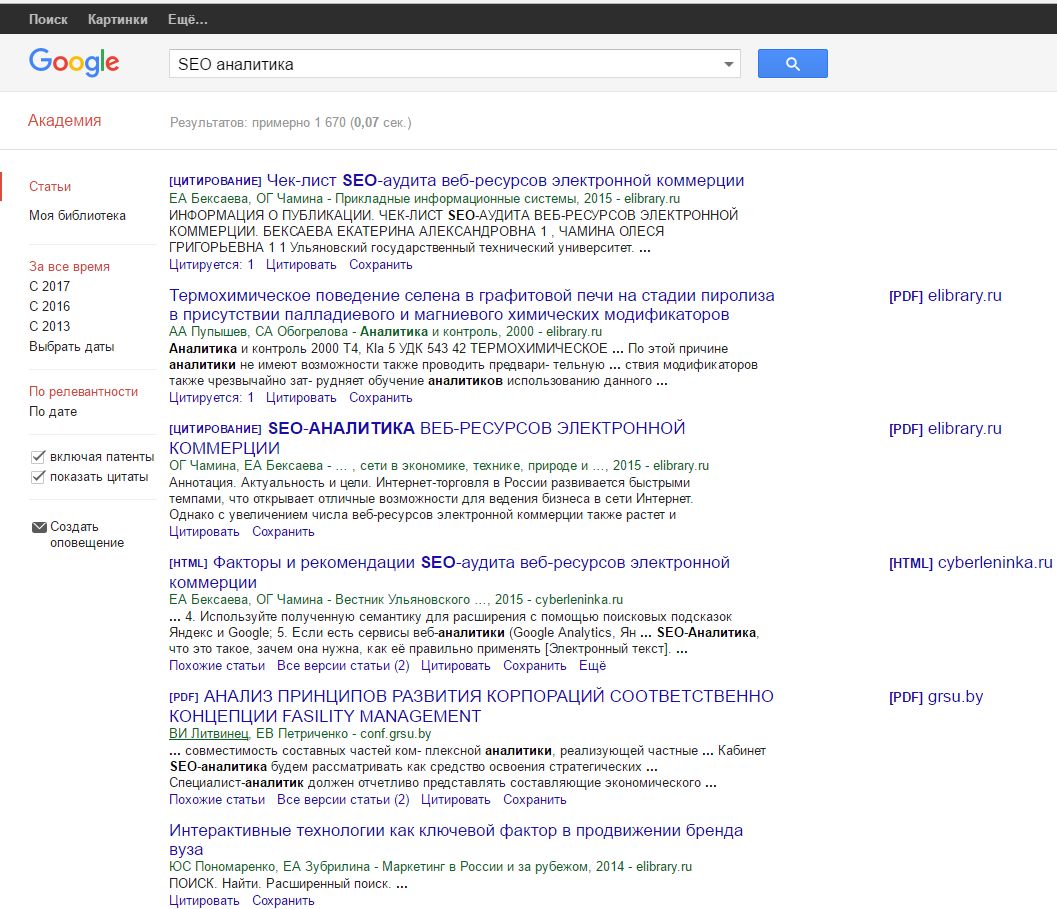Click envelope icon for Создать оповещение
1057x909 pixels.
[x=39, y=527]
